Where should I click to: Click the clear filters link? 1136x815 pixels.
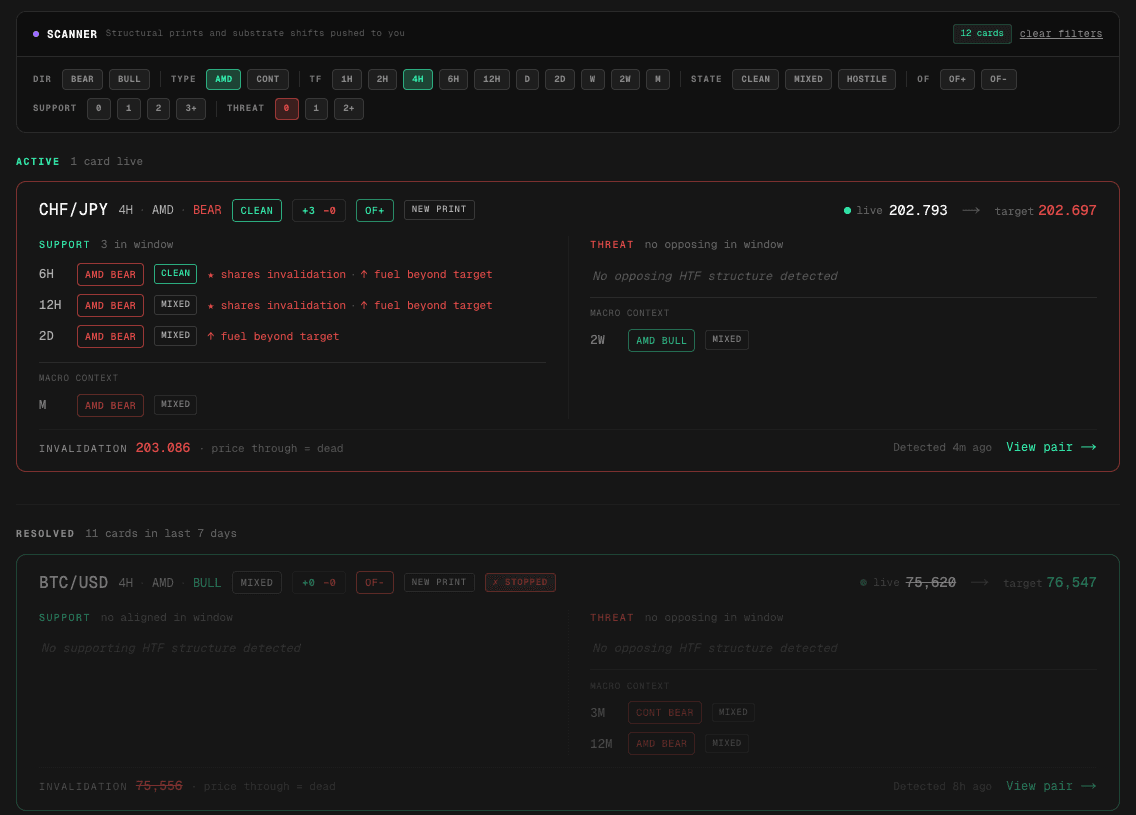1061,33
